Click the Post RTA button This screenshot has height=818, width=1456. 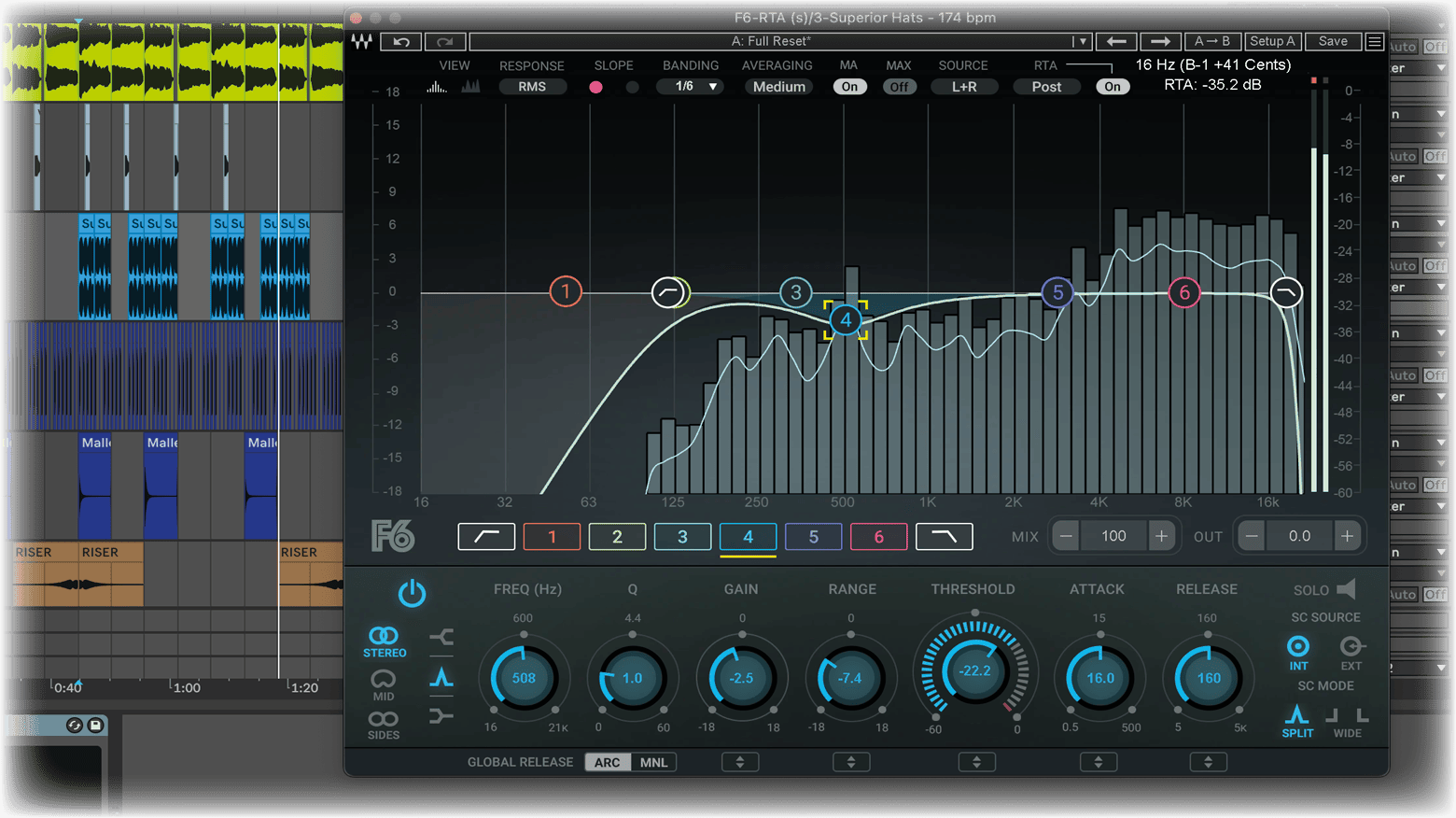pyautogui.click(x=1046, y=87)
